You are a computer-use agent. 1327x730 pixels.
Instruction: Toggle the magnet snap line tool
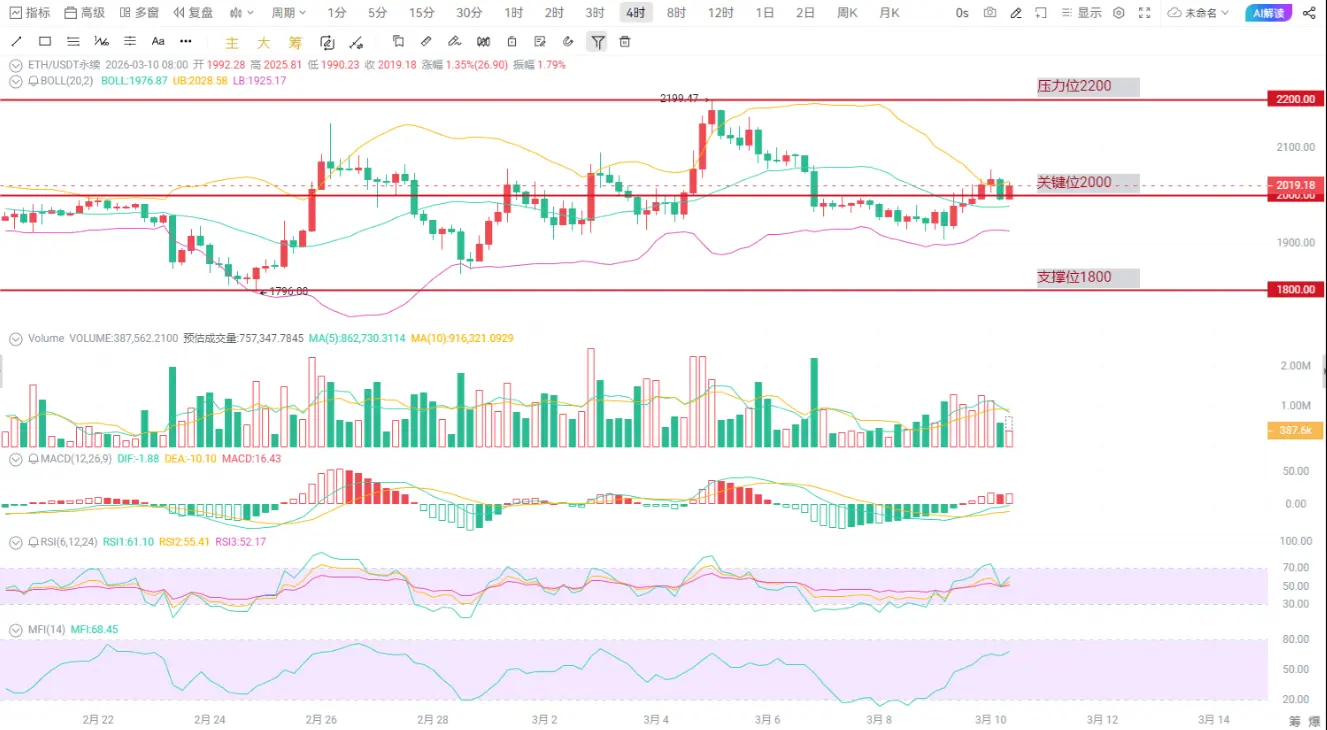pyautogui.click(x=358, y=42)
